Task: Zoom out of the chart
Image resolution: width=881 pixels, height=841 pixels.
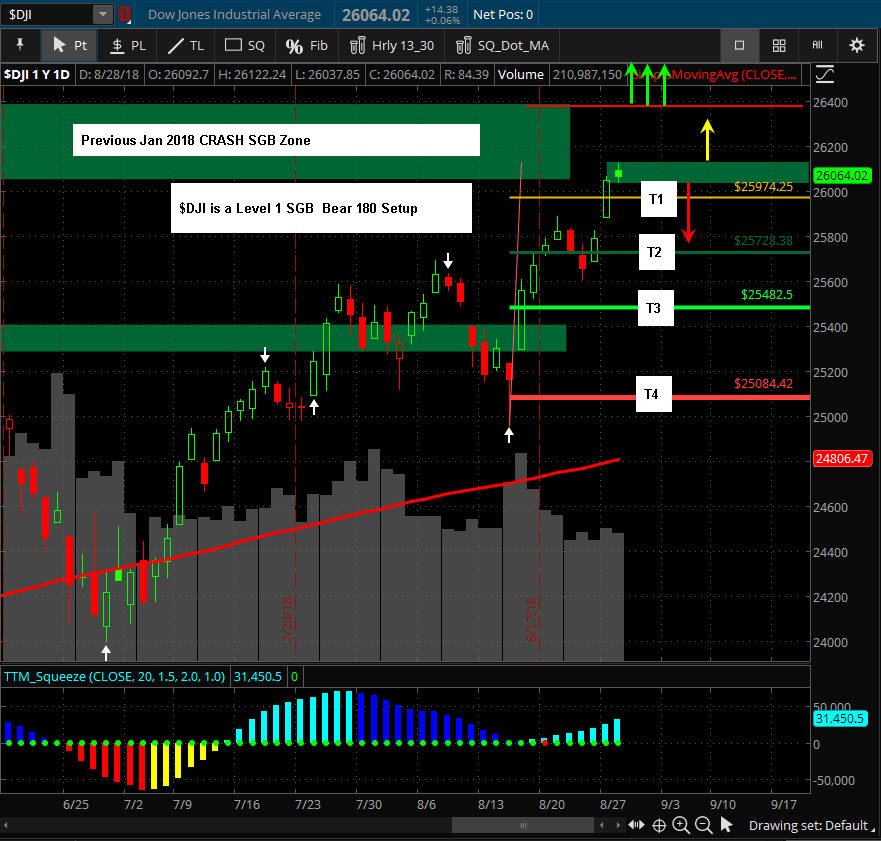Action: tap(704, 825)
